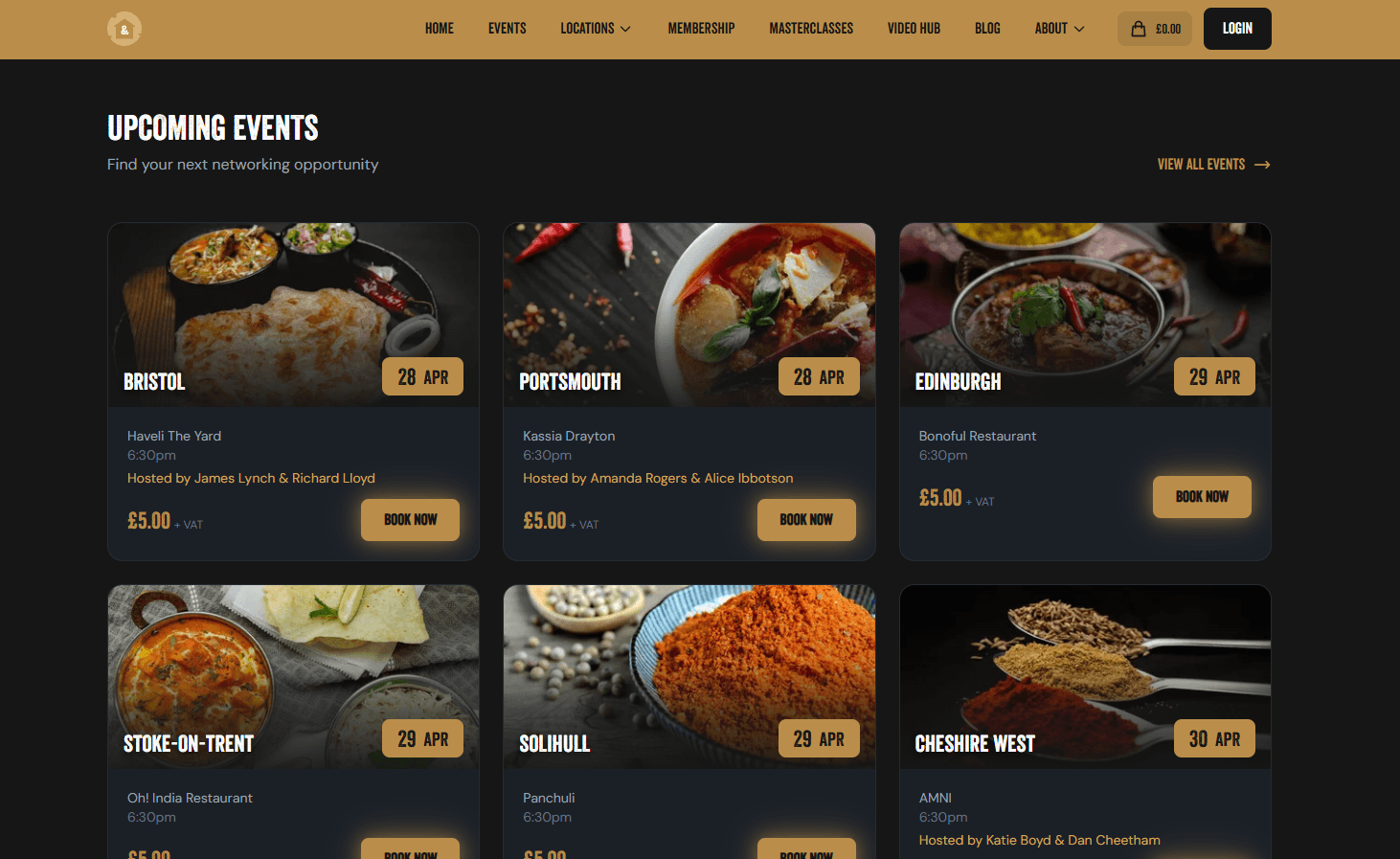The width and height of the screenshot is (1400, 859).
Task: Click the site logo in the header
Action: click(124, 29)
